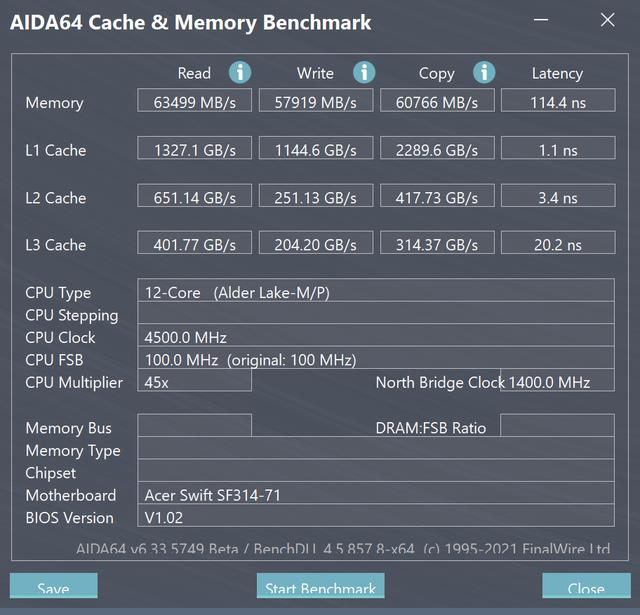Select the L2 Cache Write 251.13 GB/s cell
Image resolution: width=640 pixels, height=615 pixels.
point(317,198)
